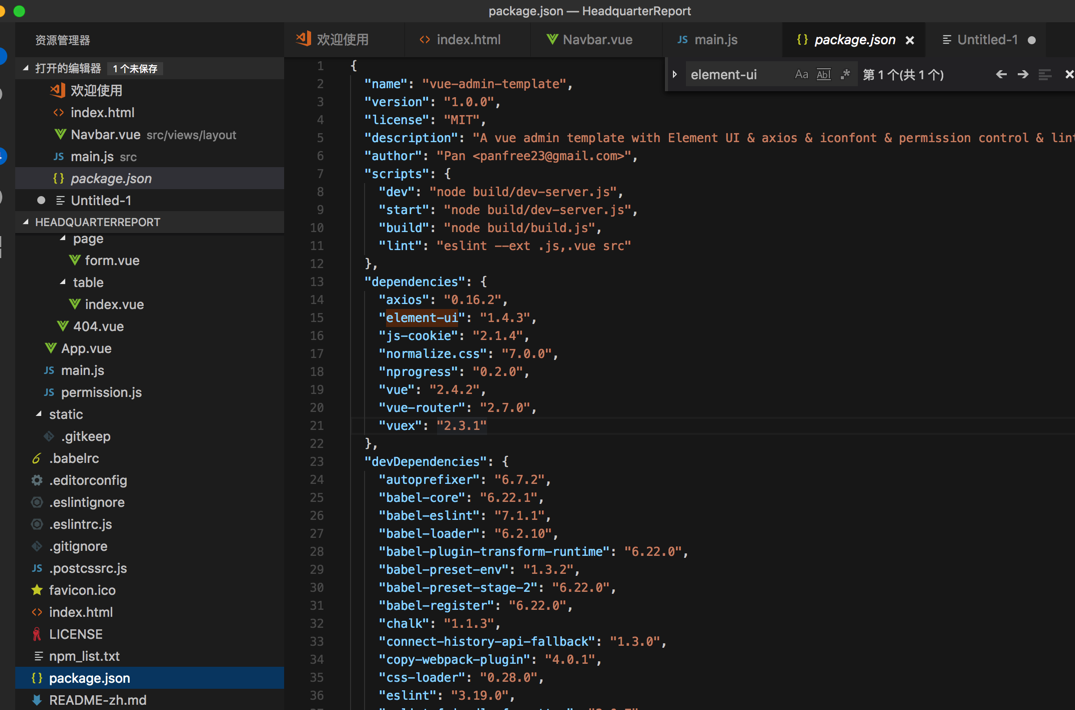
Task: Collapse the static folder
Action: pyautogui.click(x=39, y=414)
